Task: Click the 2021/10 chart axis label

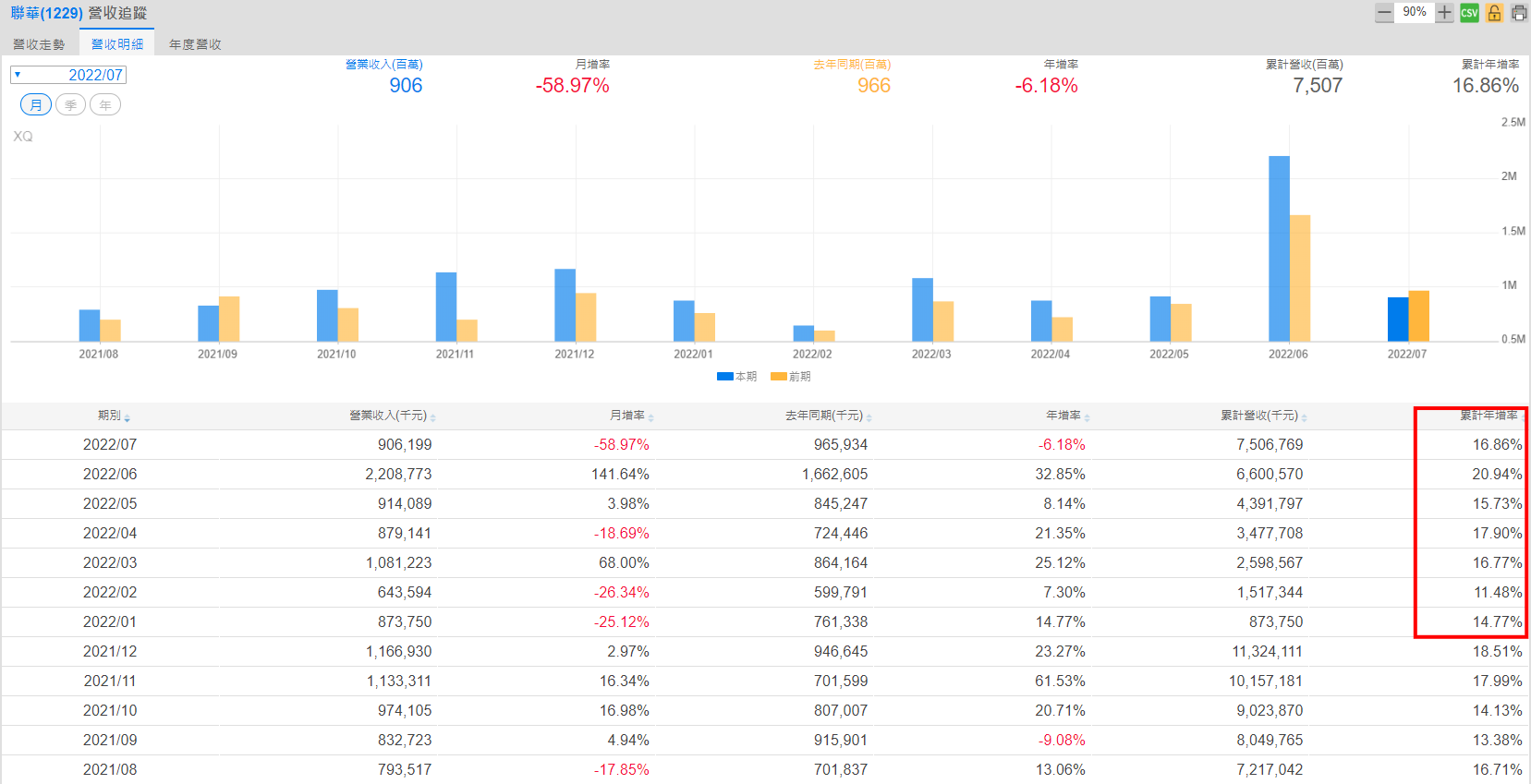Action: click(x=336, y=355)
